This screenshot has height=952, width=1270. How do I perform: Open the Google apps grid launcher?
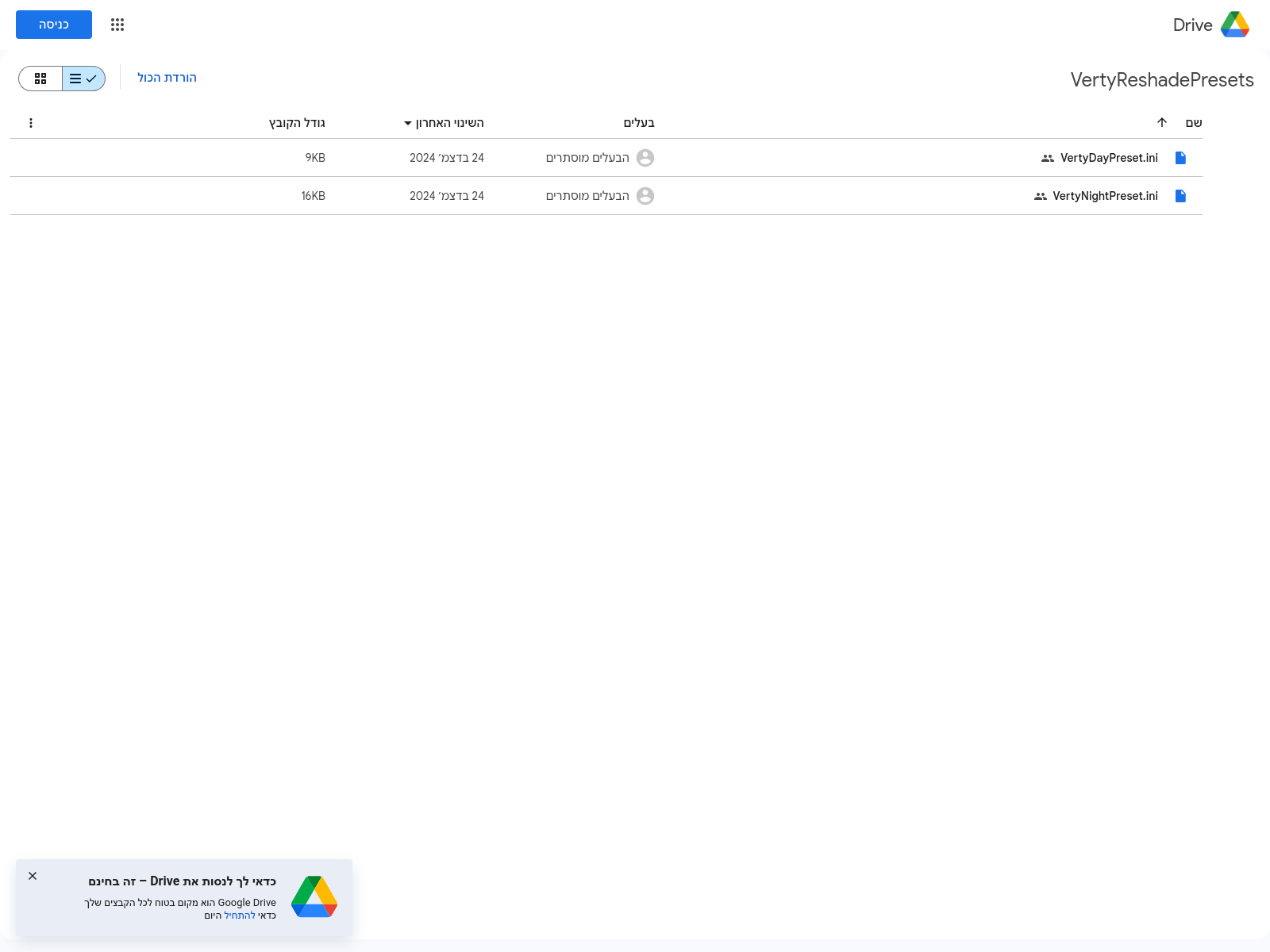(117, 25)
